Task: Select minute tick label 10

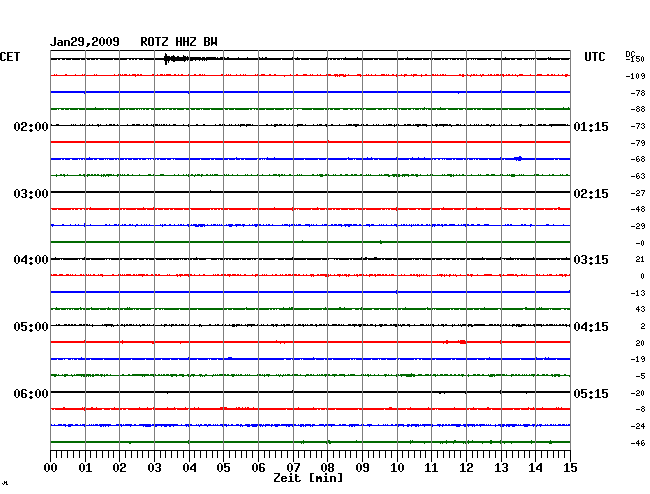Action: tap(397, 468)
